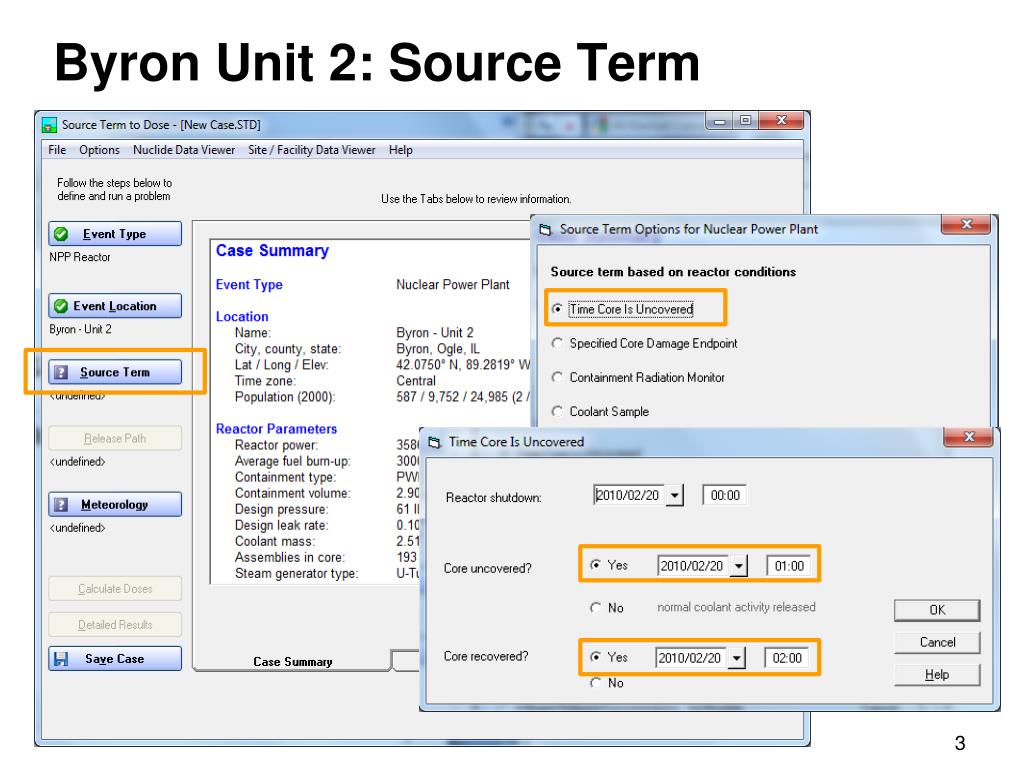Click Reactor shutdown time field 00:00
This screenshot has width=1024, height=768.
pos(725,496)
